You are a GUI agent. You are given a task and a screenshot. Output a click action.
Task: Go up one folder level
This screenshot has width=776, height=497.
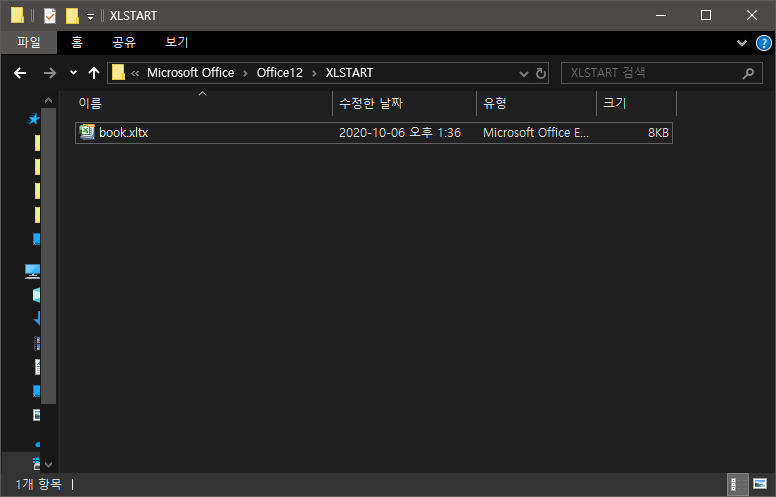[94, 73]
